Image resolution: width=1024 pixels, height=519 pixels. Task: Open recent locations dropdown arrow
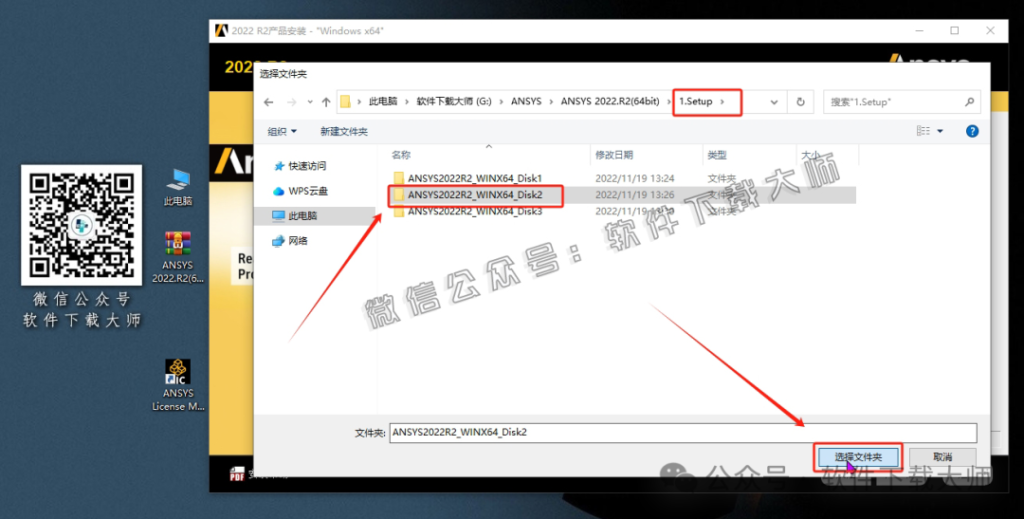pyautogui.click(x=310, y=102)
